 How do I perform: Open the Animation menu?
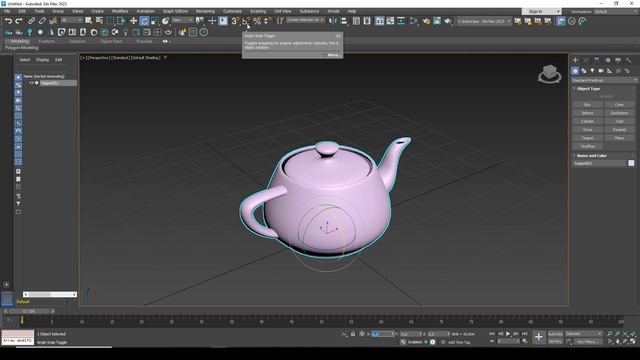145,11
